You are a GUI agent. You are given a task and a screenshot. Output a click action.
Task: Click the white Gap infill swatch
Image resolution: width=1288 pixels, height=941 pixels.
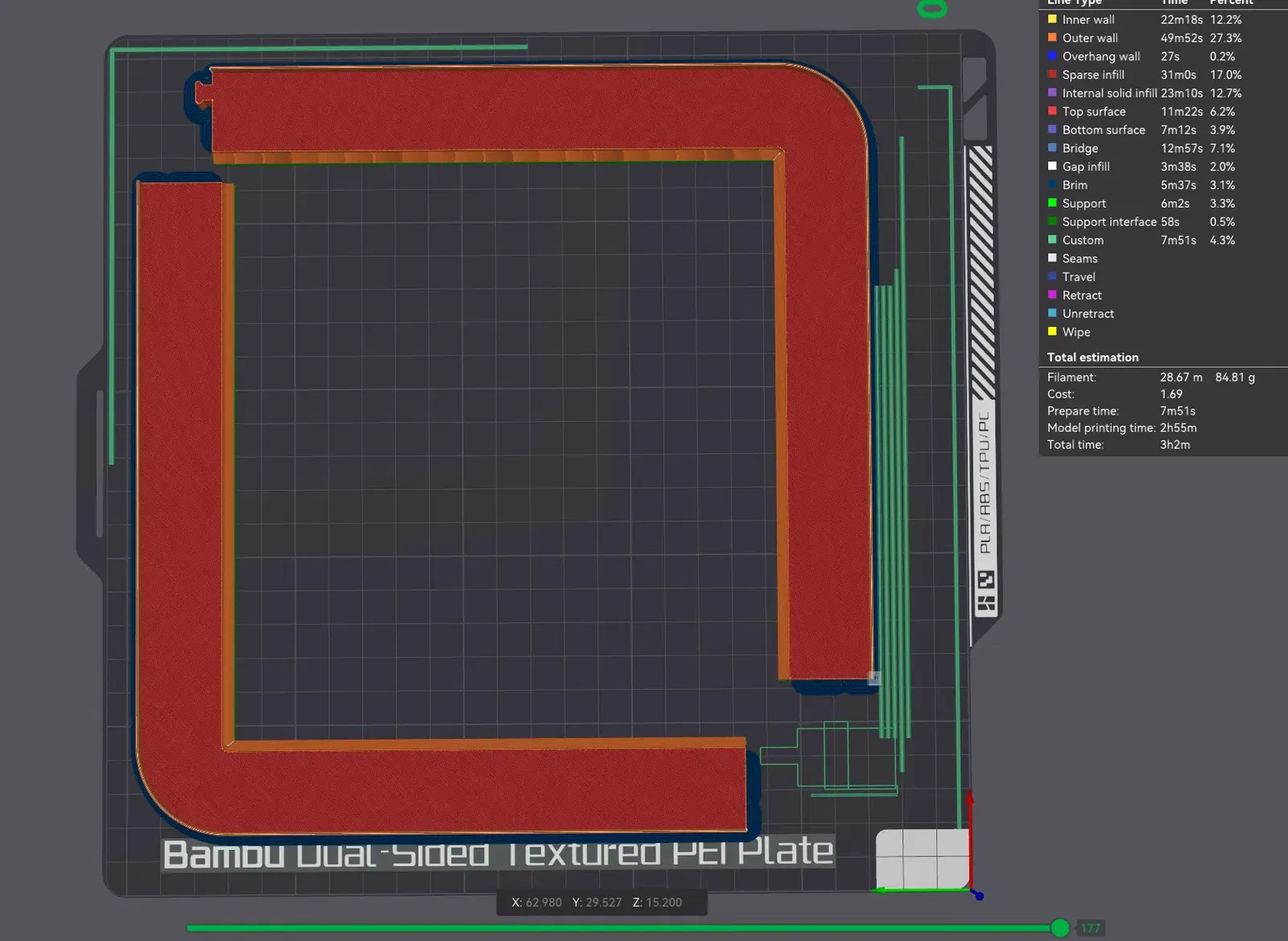tap(1052, 167)
